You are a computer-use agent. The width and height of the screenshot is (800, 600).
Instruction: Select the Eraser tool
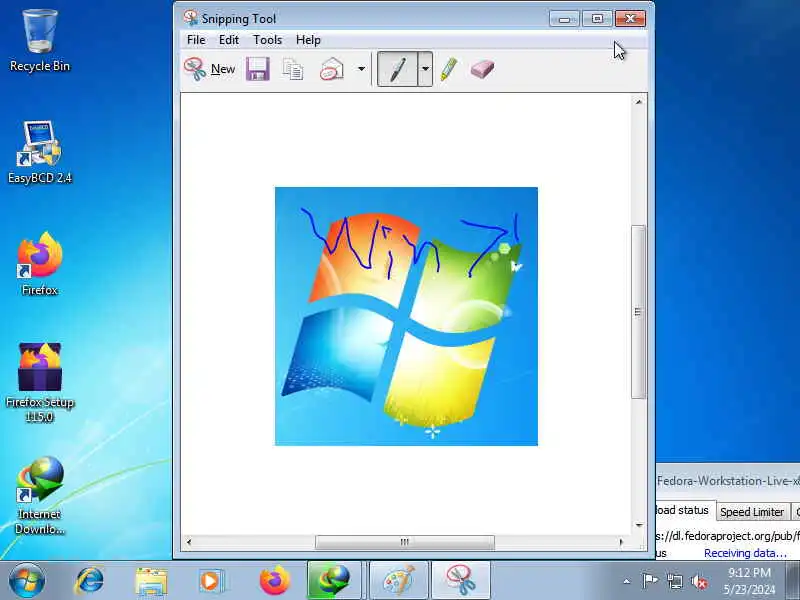(x=482, y=69)
